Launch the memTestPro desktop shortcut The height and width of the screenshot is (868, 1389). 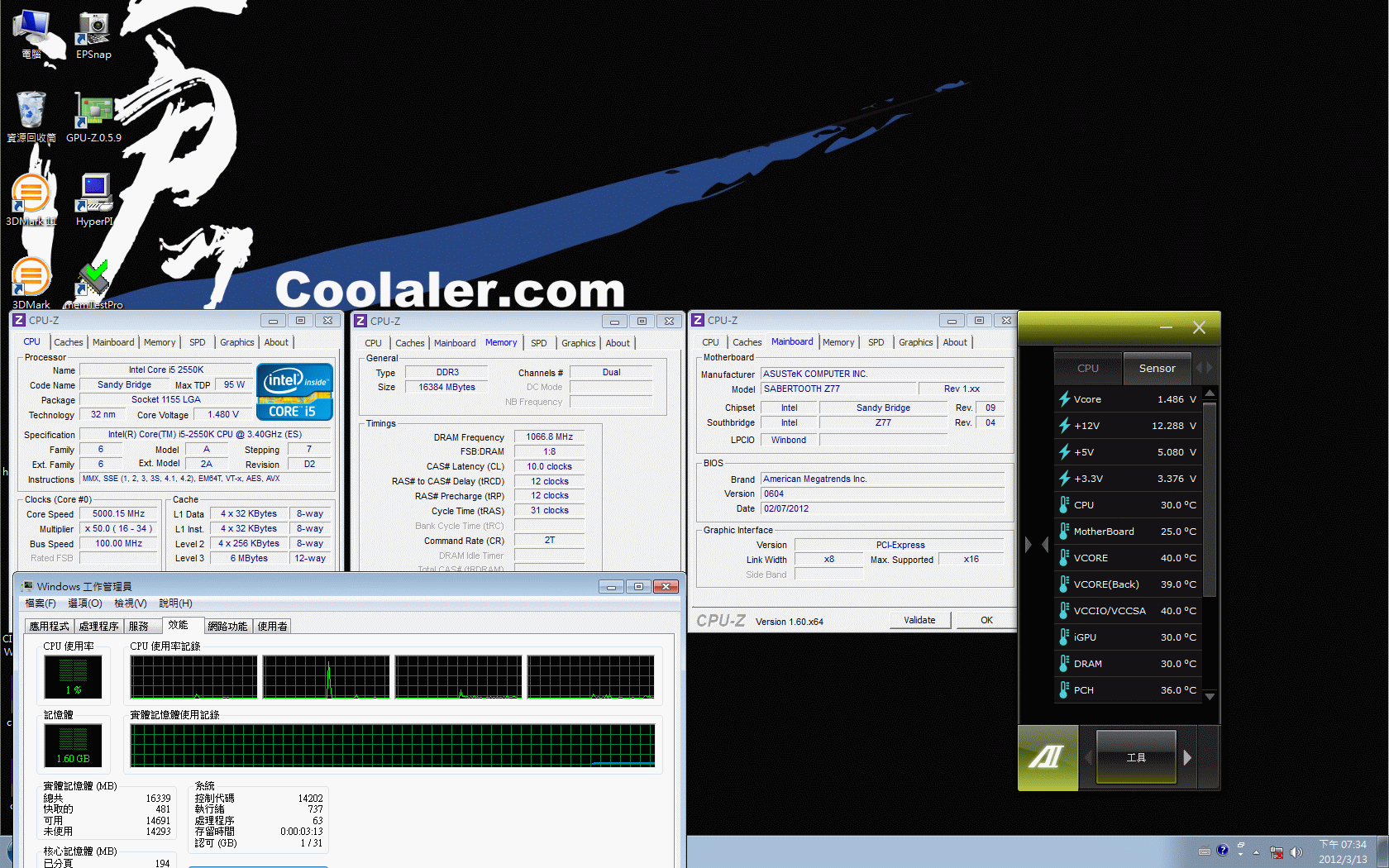click(93, 284)
